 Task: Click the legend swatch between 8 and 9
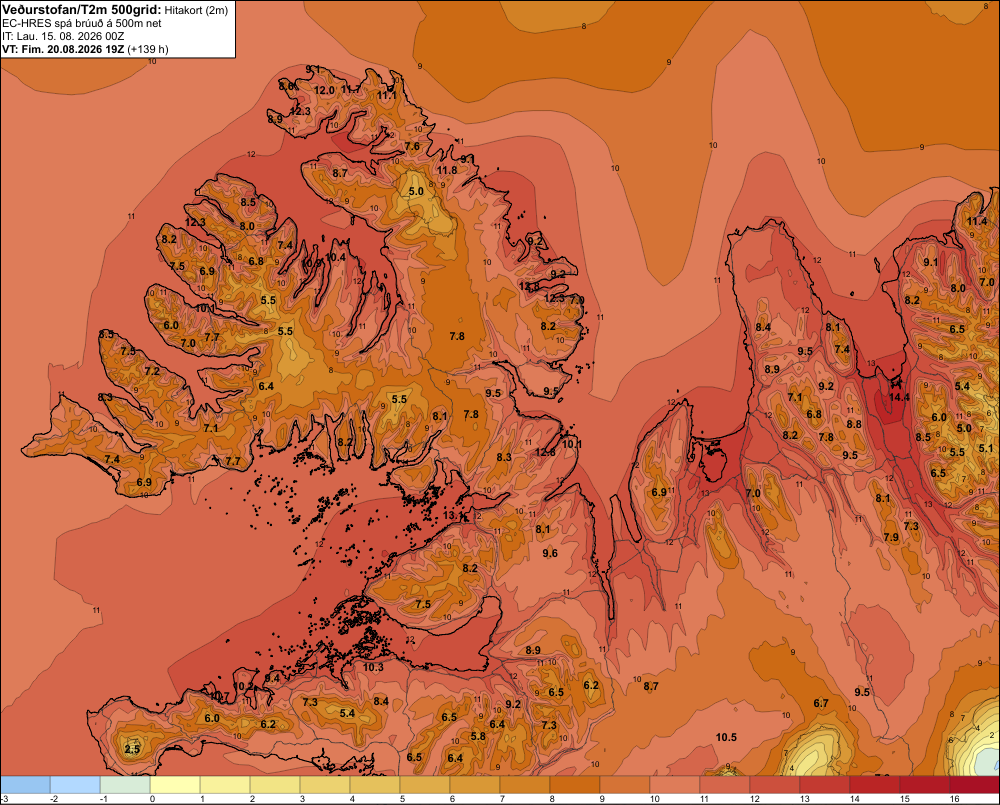click(575, 785)
